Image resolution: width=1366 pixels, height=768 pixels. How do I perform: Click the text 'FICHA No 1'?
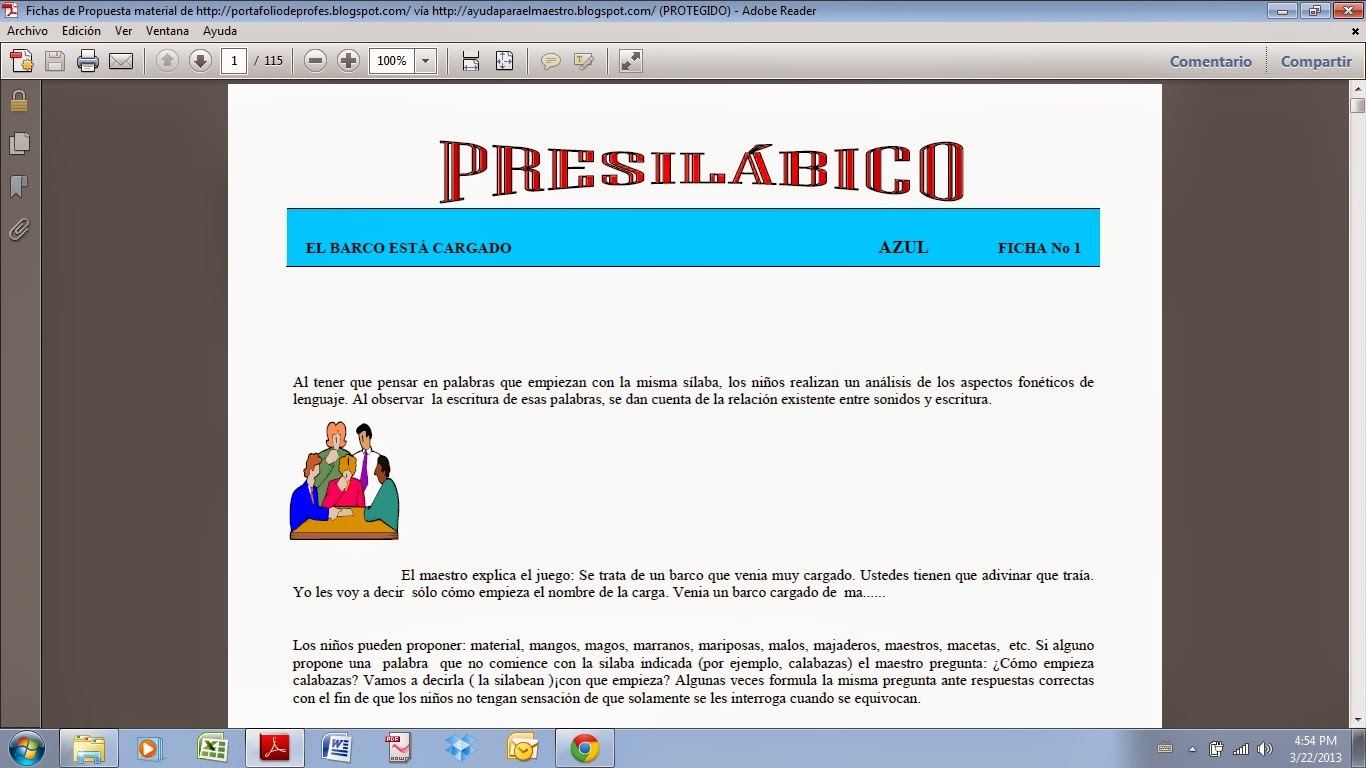point(1039,248)
